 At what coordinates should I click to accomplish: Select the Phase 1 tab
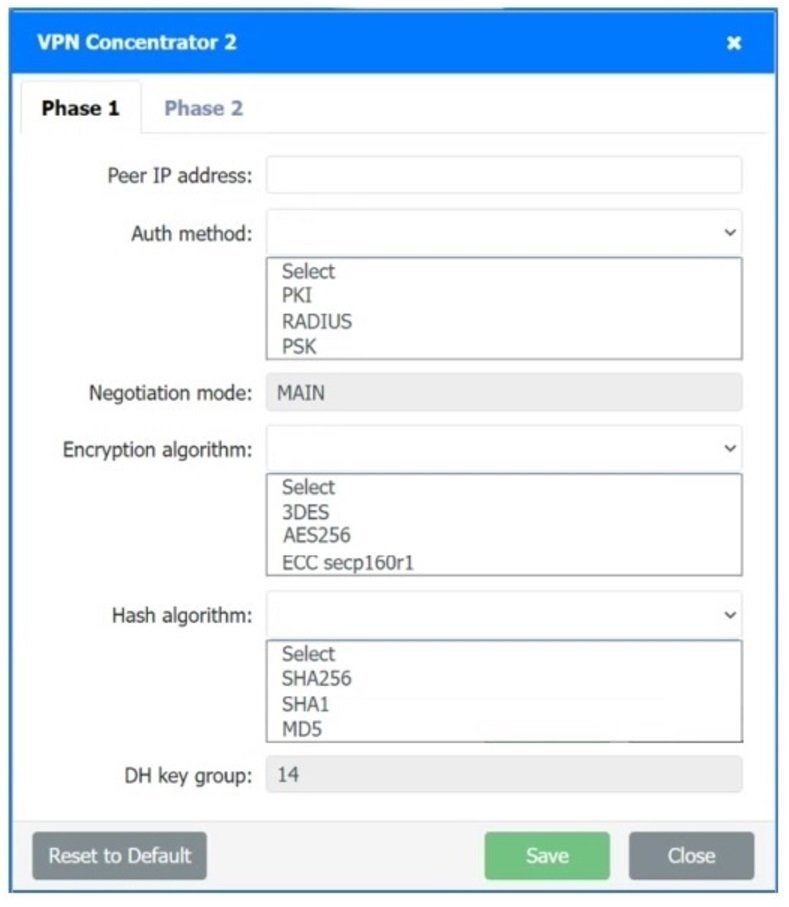(x=77, y=108)
